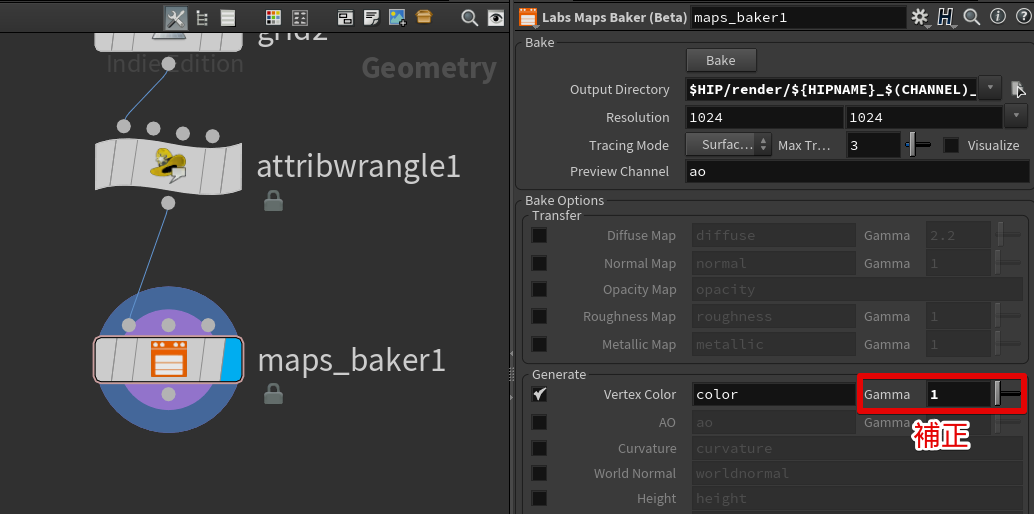Enable the Normal Map checkbox
The height and width of the screenshot is (514, 1034).
[x=539, y=263]
